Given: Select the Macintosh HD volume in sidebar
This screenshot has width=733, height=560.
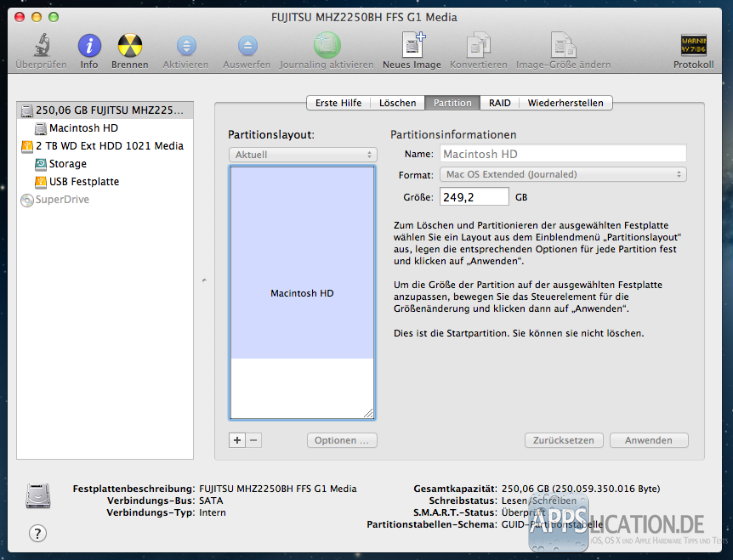Looking at the screenshot, I should [105, 128].
